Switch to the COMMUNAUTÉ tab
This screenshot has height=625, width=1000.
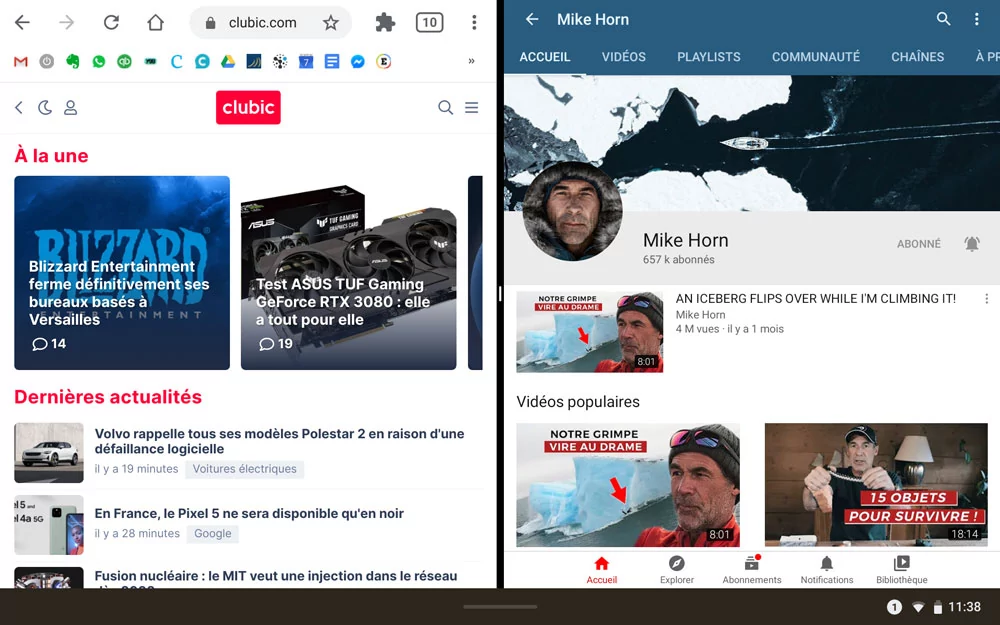[x=816, y=57]
